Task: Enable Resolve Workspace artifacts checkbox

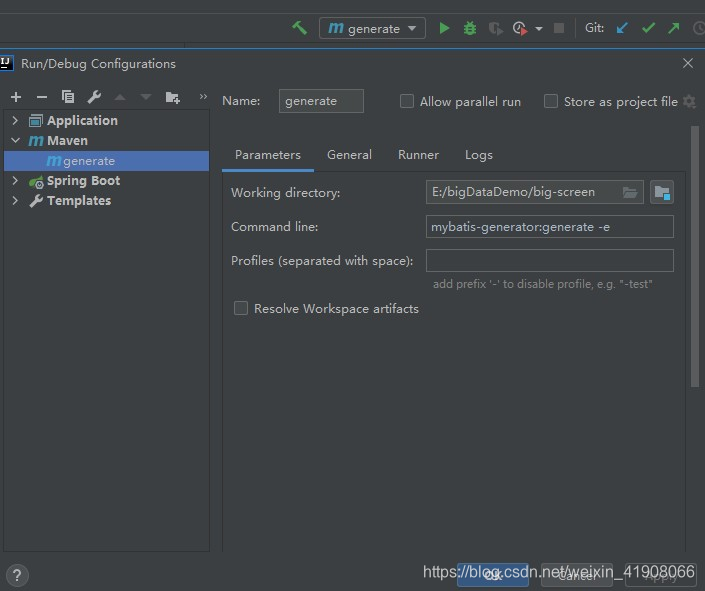Action: coord(241,308)
